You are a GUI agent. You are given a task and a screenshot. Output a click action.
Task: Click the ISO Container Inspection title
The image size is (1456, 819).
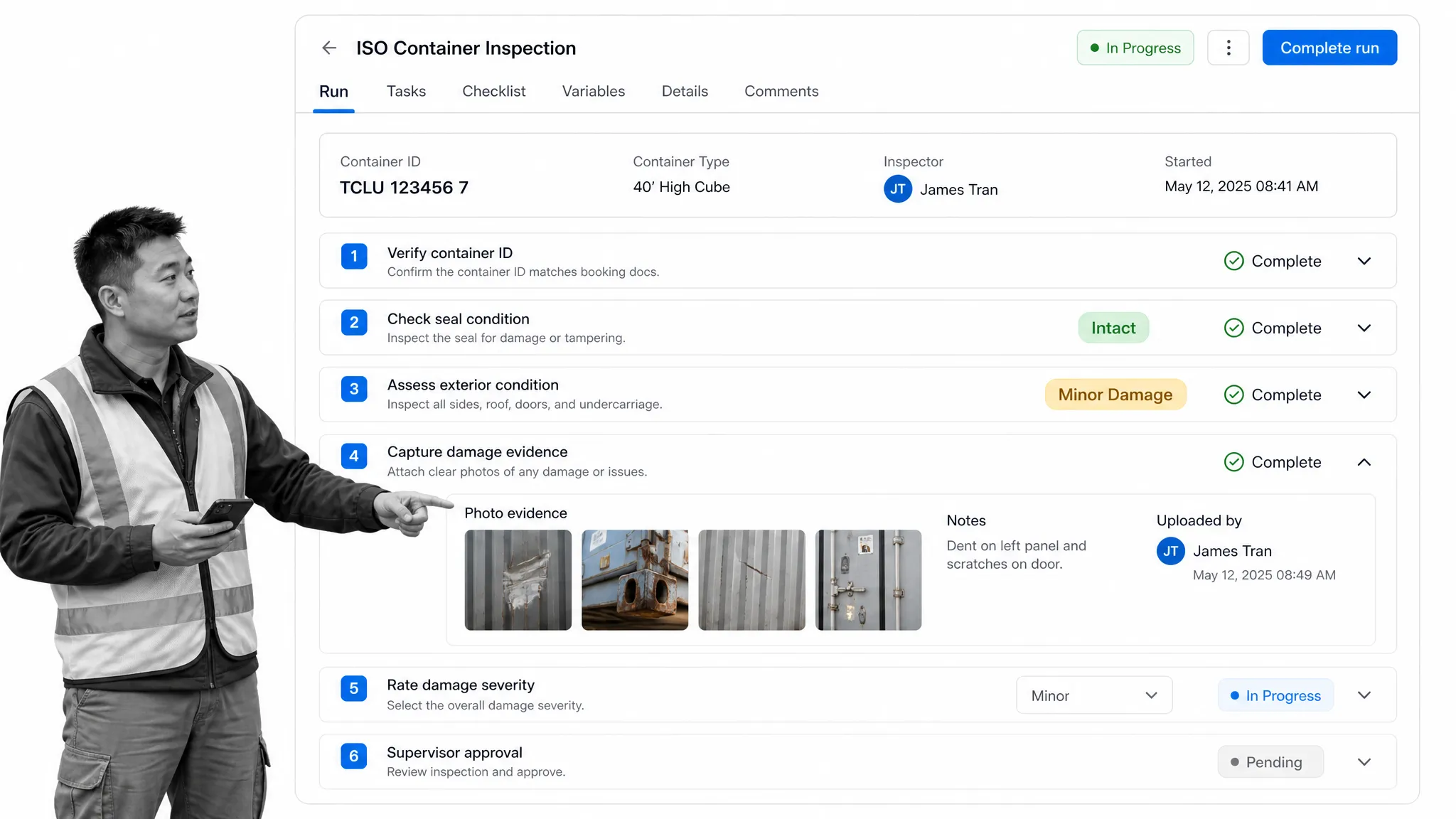[x=466, y=48]
